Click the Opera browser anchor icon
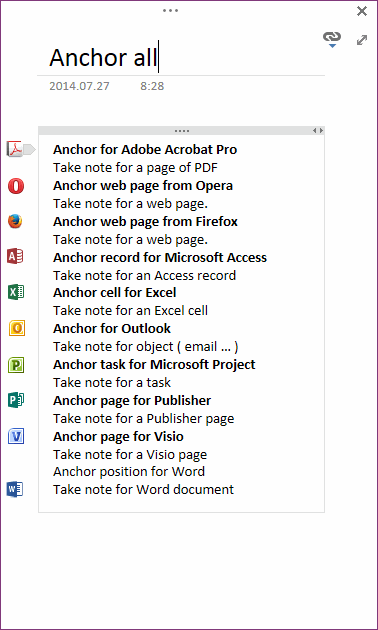 [16, 186]
